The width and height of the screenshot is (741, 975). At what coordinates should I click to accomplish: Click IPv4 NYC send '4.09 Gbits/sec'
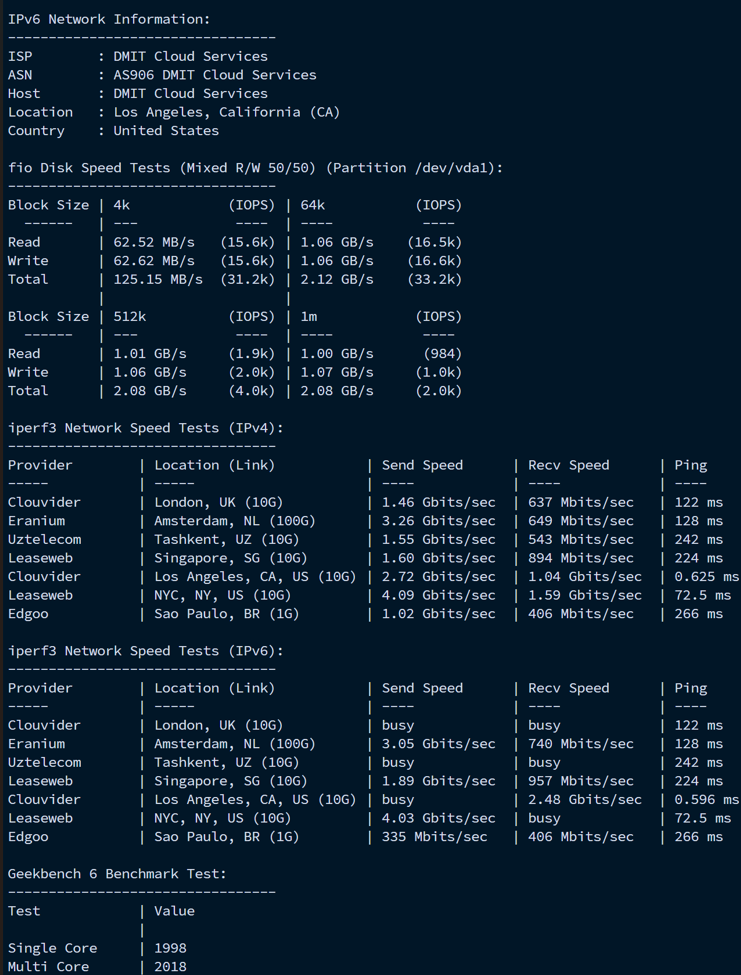439,596
